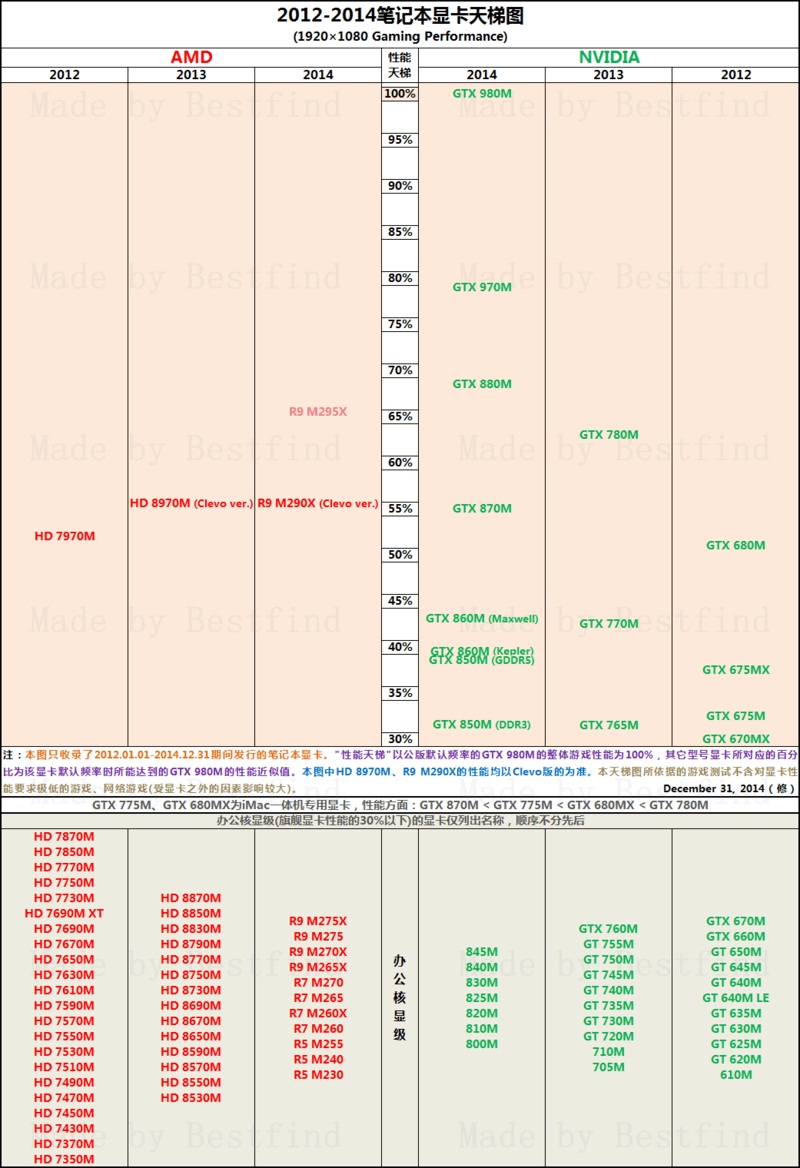
Task: Select the December 31, 2014 date text
Action: pos(729,788)
